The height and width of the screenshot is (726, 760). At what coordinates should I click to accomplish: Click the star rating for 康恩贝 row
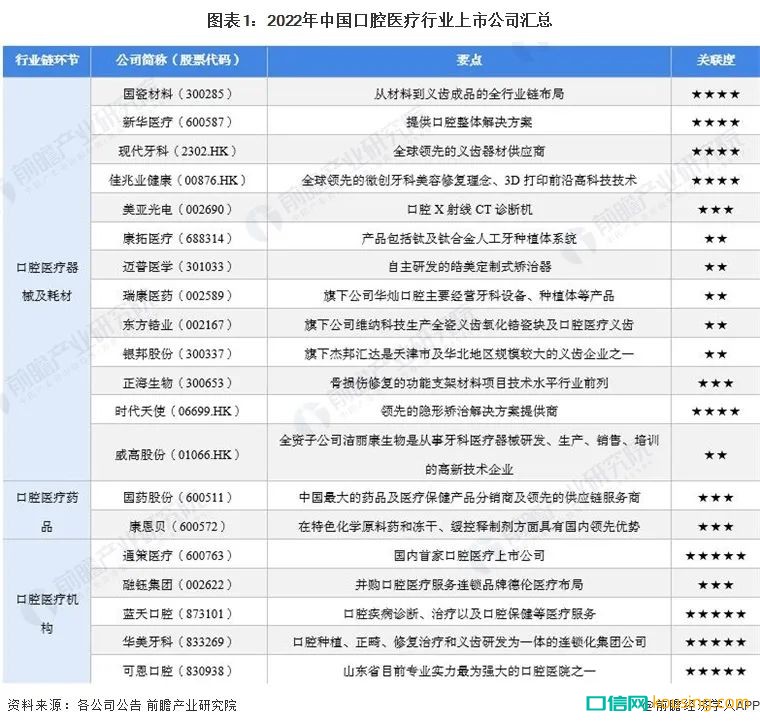pyautogui.click(x=715, y=526)
